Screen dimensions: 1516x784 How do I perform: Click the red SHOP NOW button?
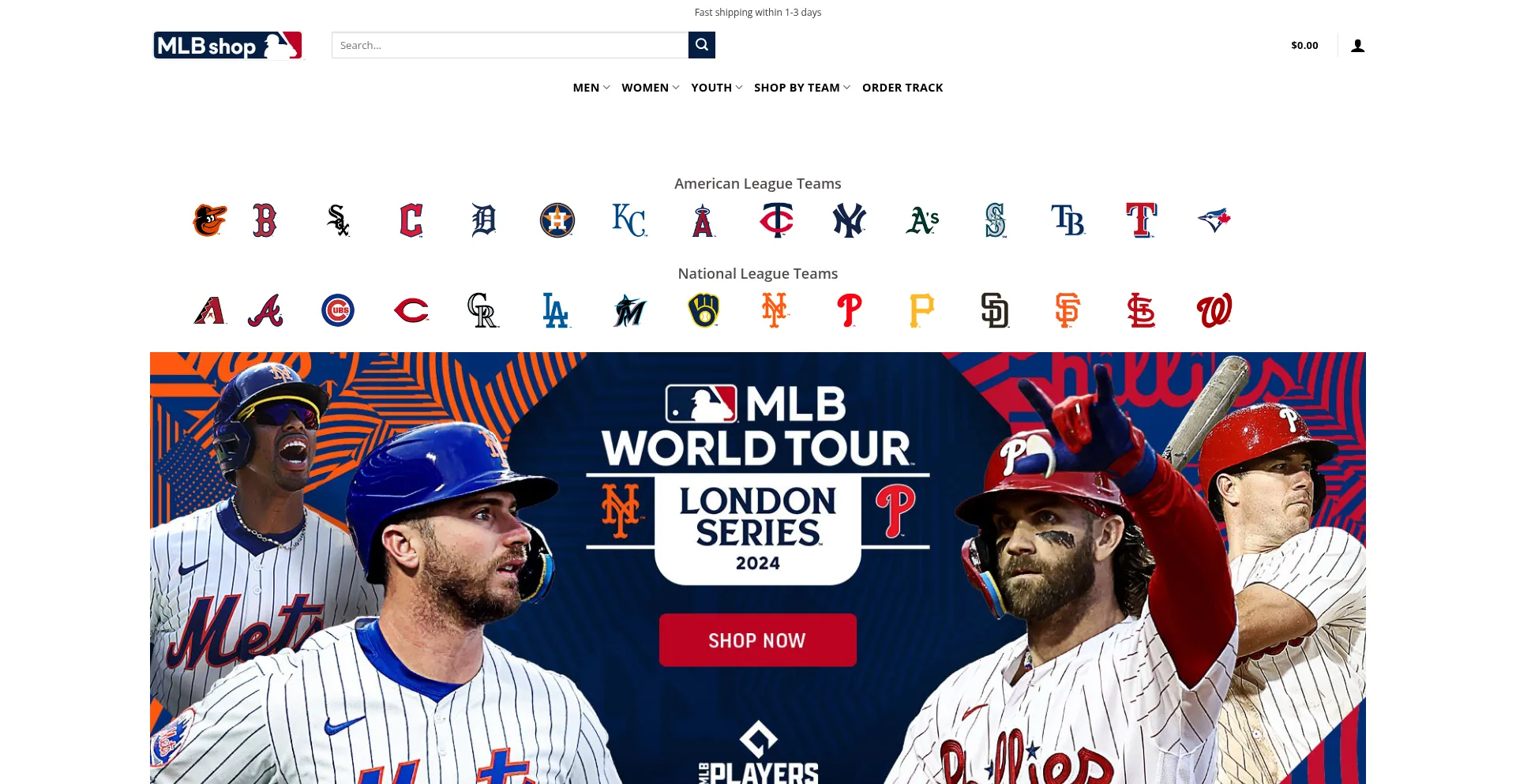click(758, 640)
